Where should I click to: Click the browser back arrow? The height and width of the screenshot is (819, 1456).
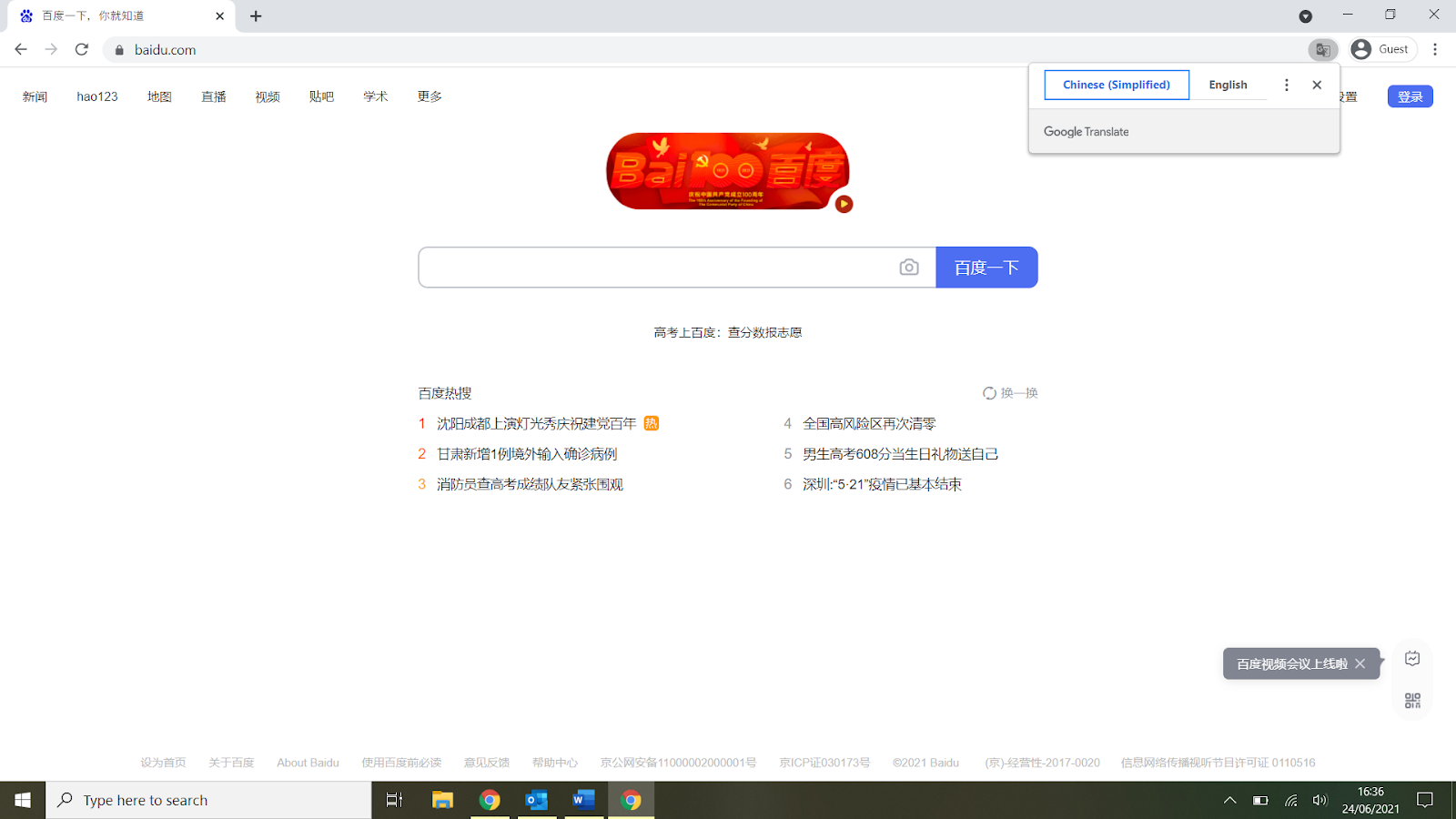pyautogui.click(x=21, y=49)
